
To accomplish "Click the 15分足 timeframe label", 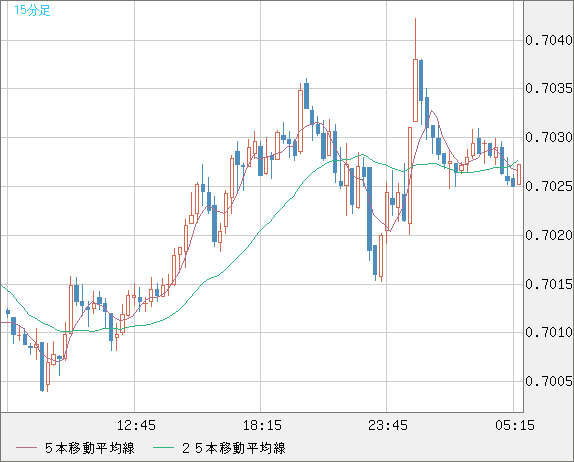I will pos(32,10).
